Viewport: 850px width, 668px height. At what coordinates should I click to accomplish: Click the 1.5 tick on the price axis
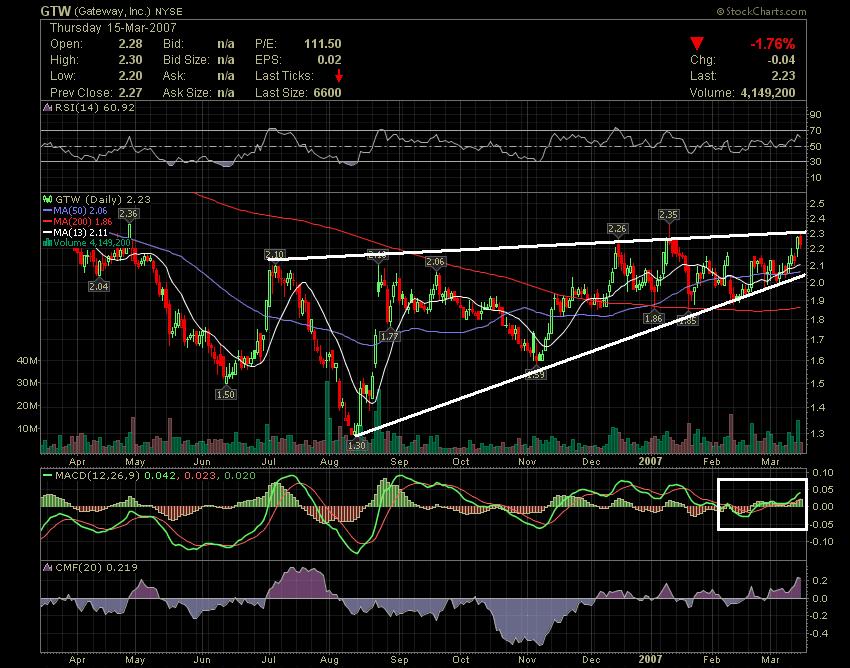click(x=817, y=383)
